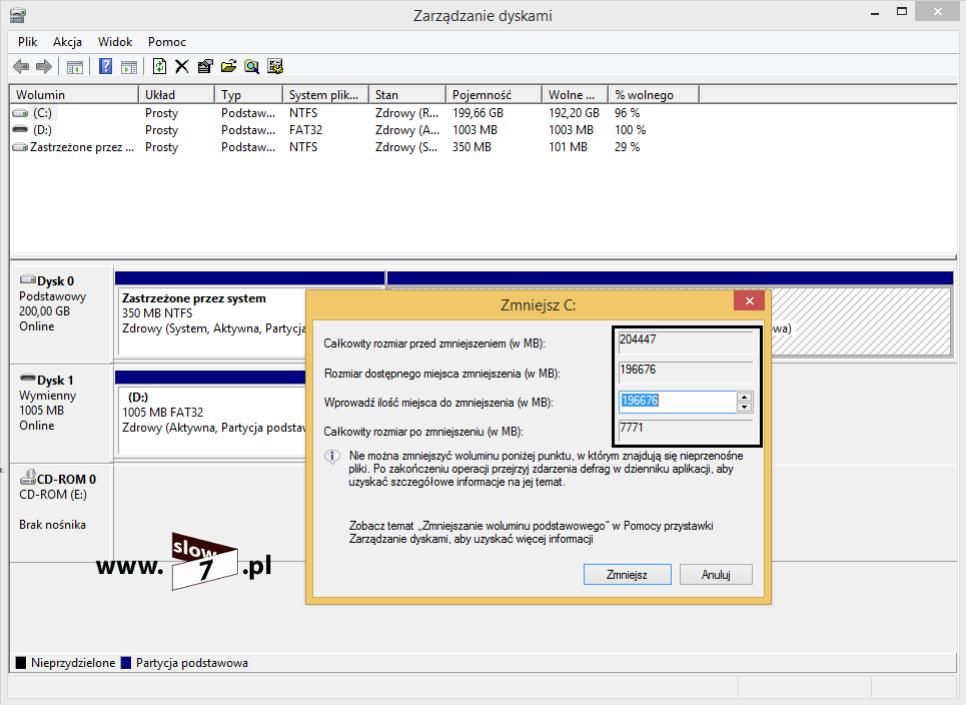The height and width of the screenshot is (705, 966).
Task: Click the FAT32 file system cell
Action: pyautogui.click(x=306, y=129)
